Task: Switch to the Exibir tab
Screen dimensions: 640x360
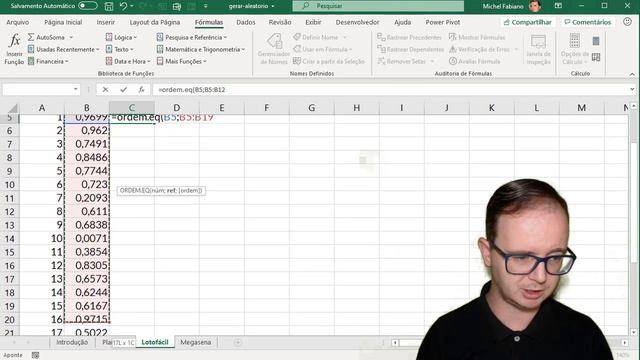Action: [313, 22]
